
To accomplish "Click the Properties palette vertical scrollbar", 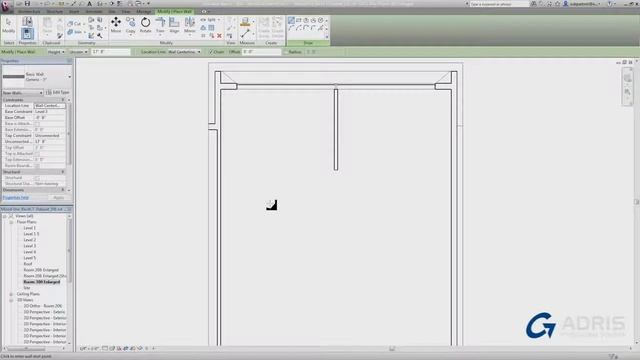I will tap(69, 135).
